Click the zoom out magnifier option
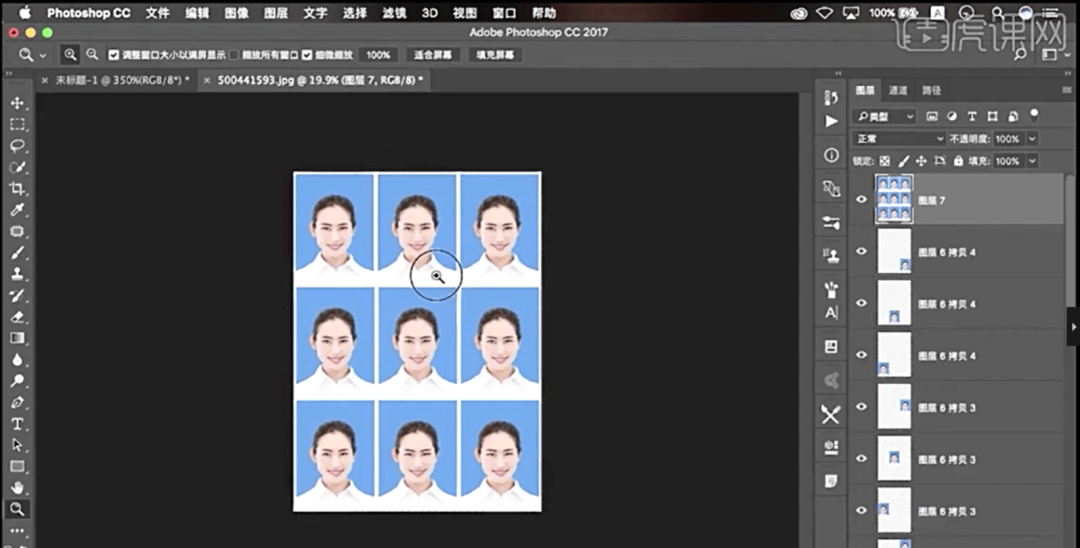1080x548 pixels. click(x=92, y=55)
